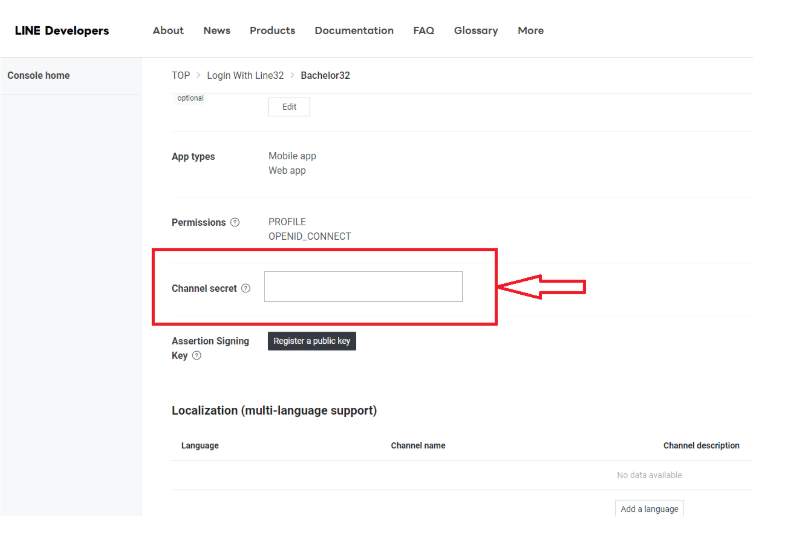Select FAQ in the top navigation
The image size is (798, 546).
pos(424,31)
